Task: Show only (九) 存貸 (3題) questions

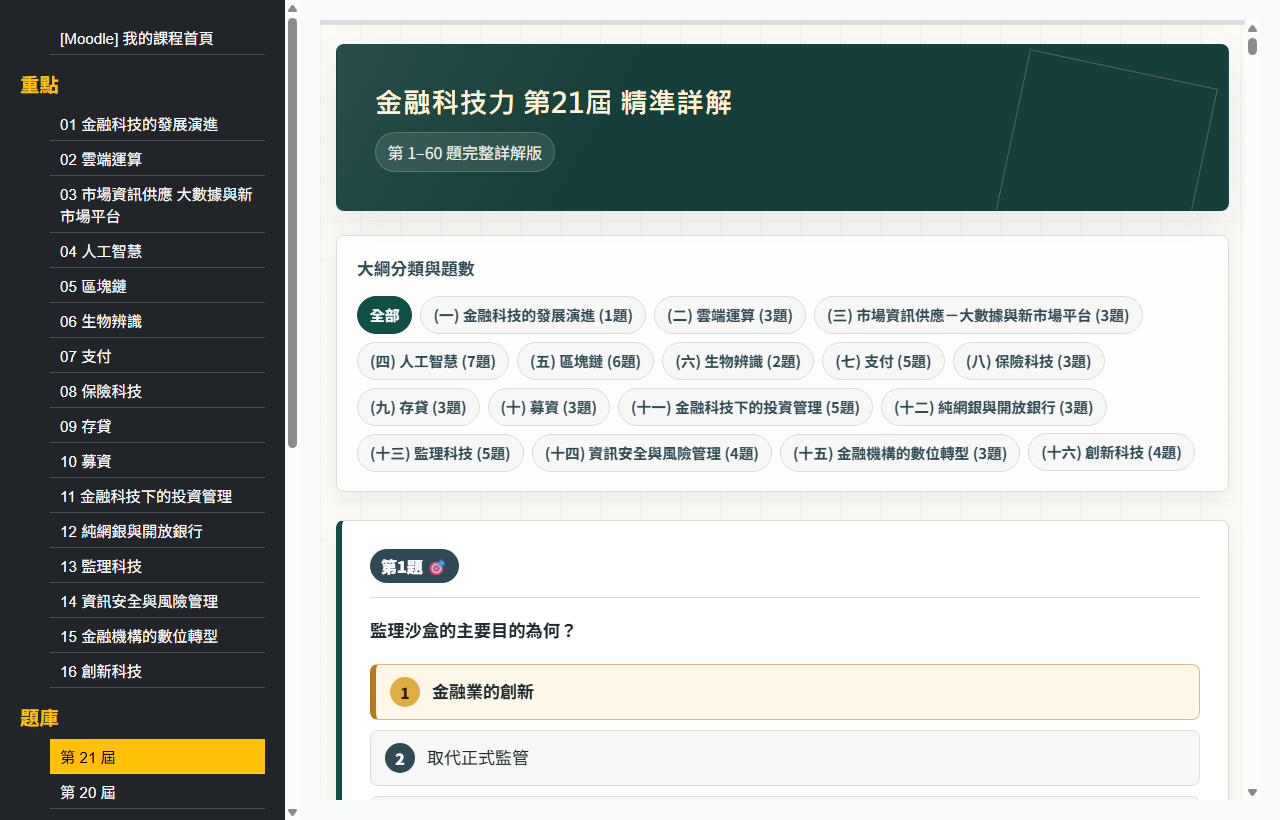Action: tap(418, 407)
